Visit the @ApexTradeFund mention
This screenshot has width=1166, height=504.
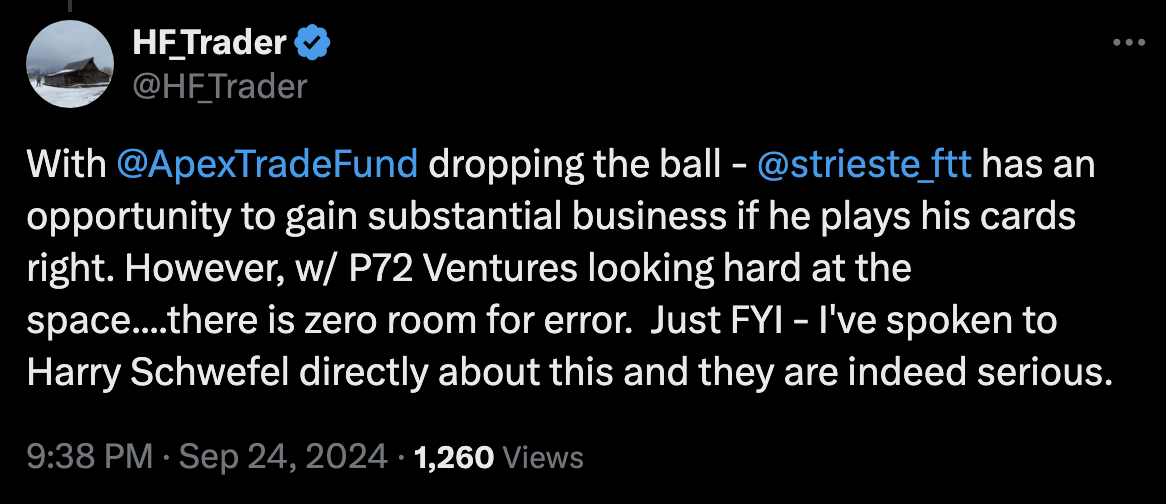[268, 165]
